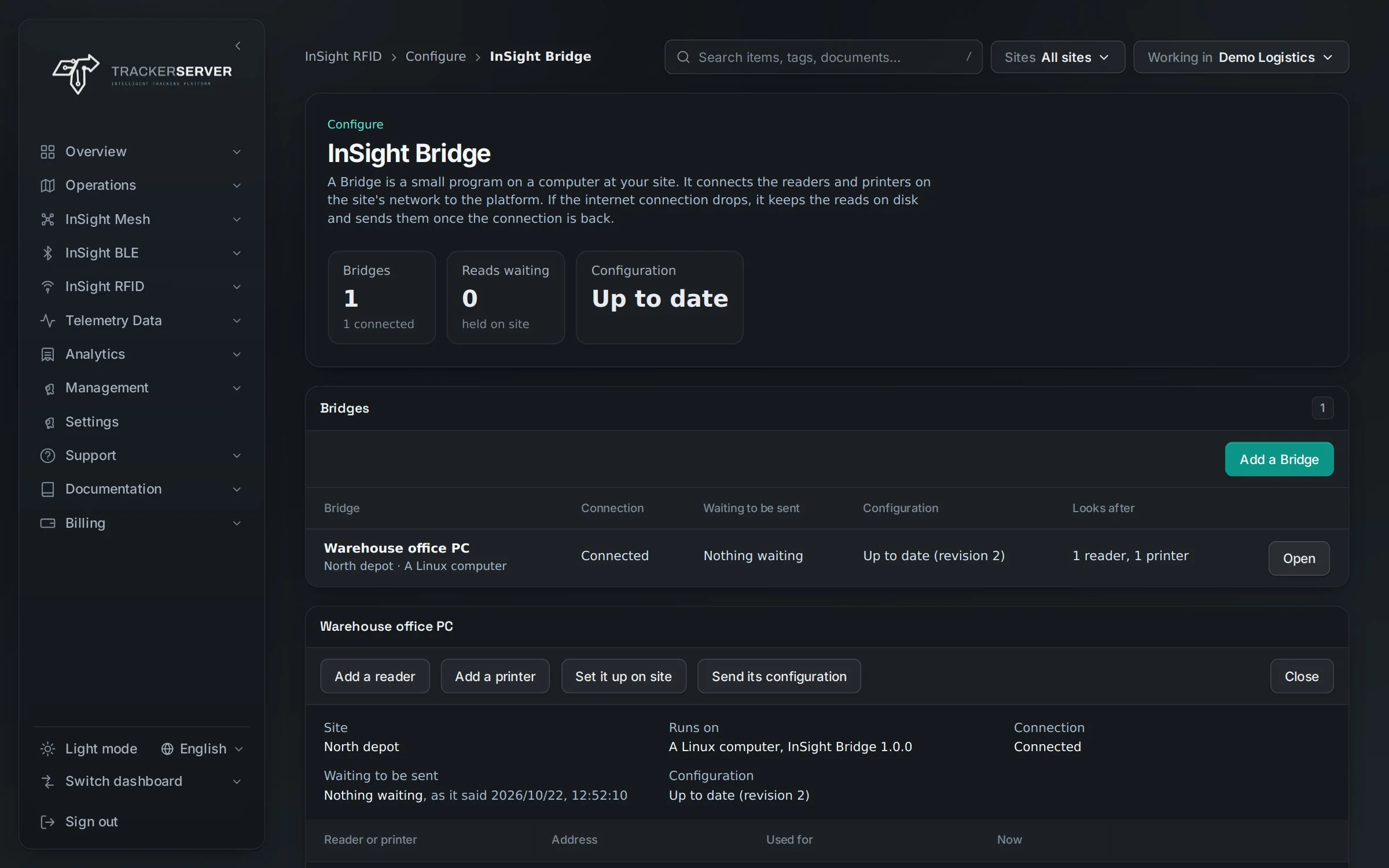The height and width of the screenshot is (868, 1389).
Task: Click Add a printer
Action: 495,676
